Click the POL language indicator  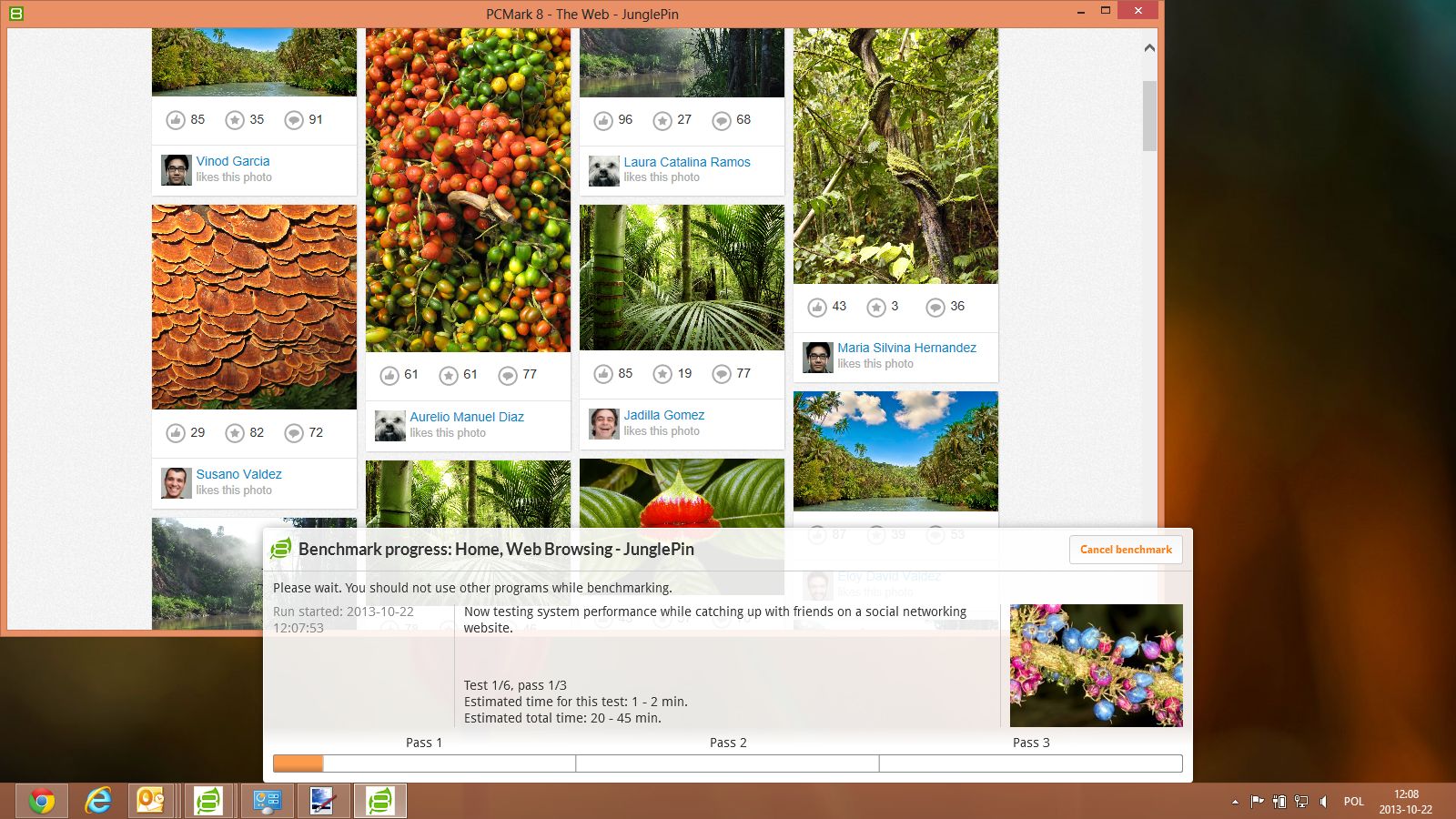(x=1354, y=802)
